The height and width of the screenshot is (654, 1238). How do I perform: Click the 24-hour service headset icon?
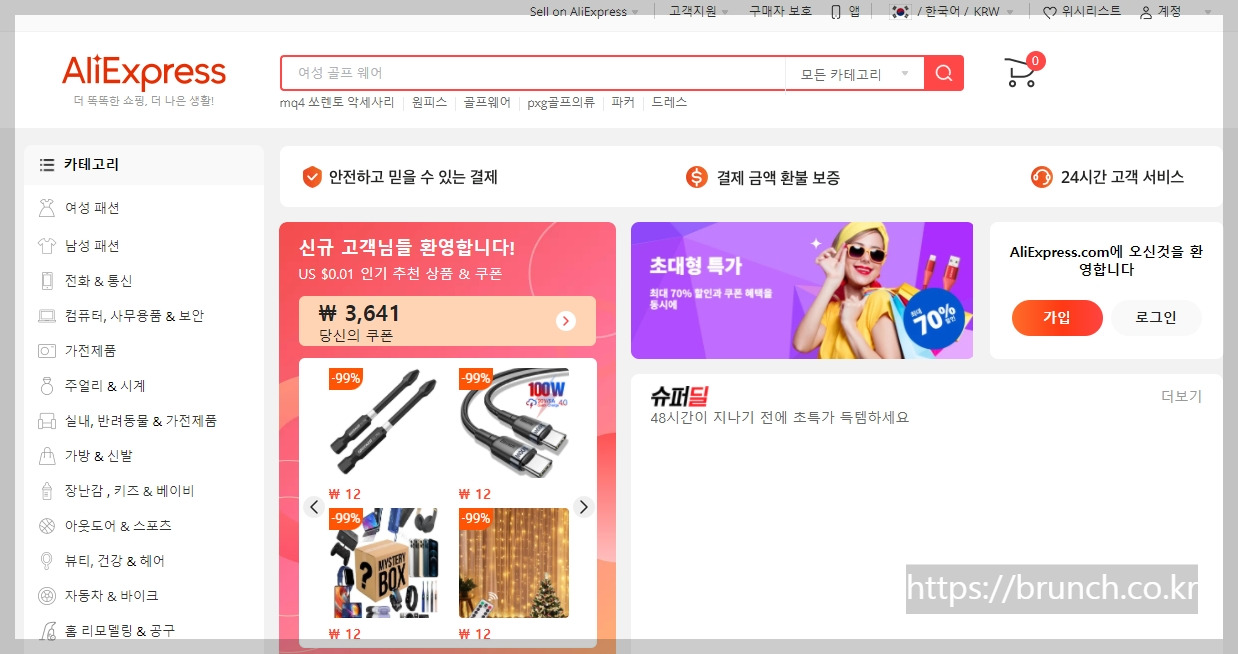click(1042, 177)
